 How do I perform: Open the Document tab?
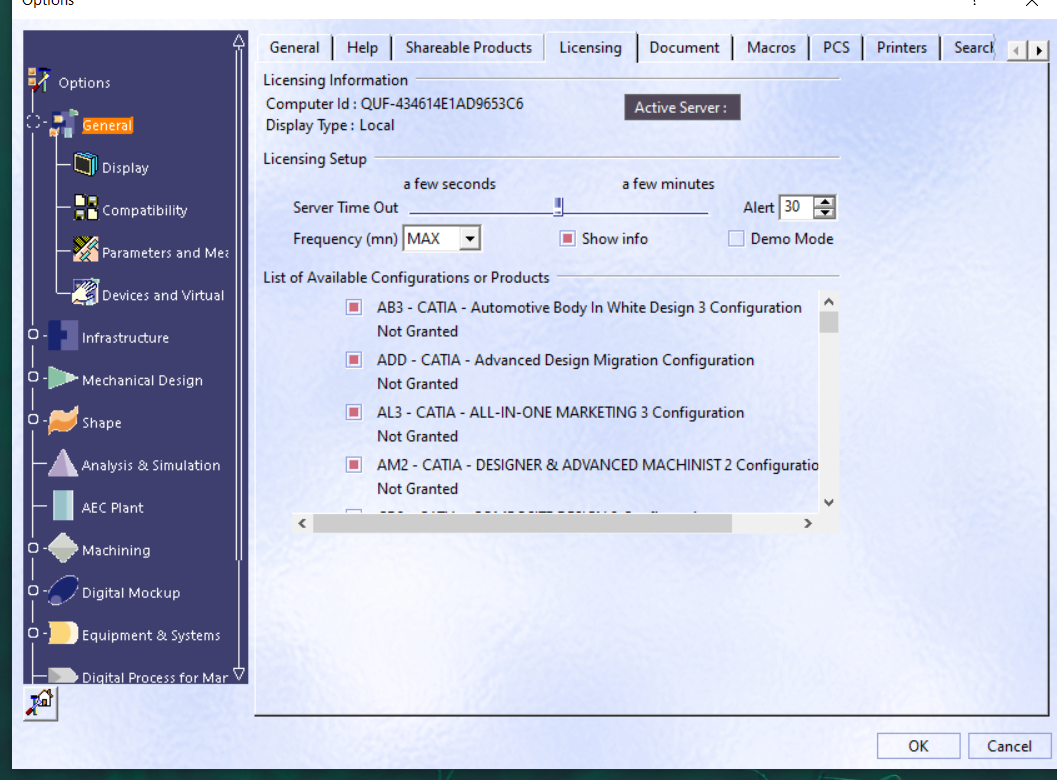click(x=684, y=48)
